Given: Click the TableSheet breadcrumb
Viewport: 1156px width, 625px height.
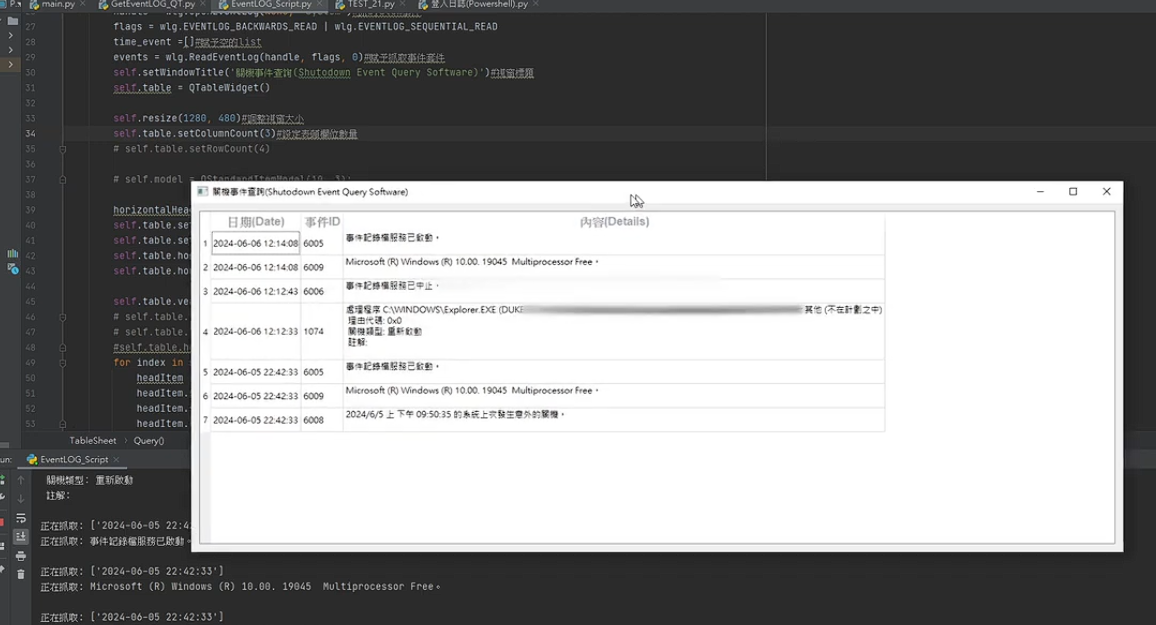Looking at the screenshot, I should point(92,440).
